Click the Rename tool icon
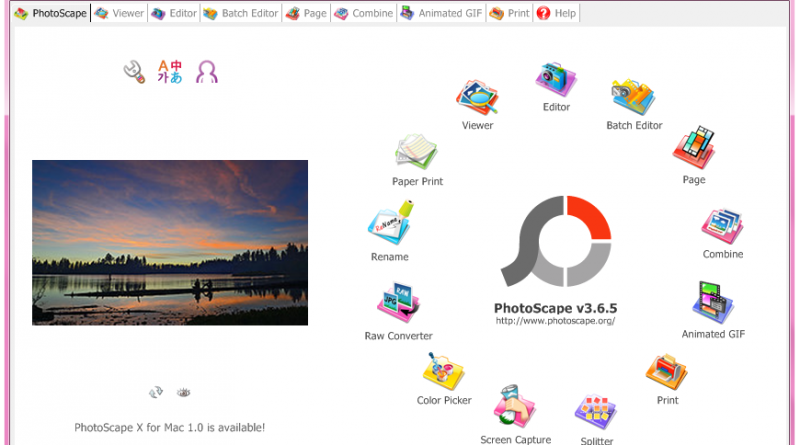 (x=390, y=226)
